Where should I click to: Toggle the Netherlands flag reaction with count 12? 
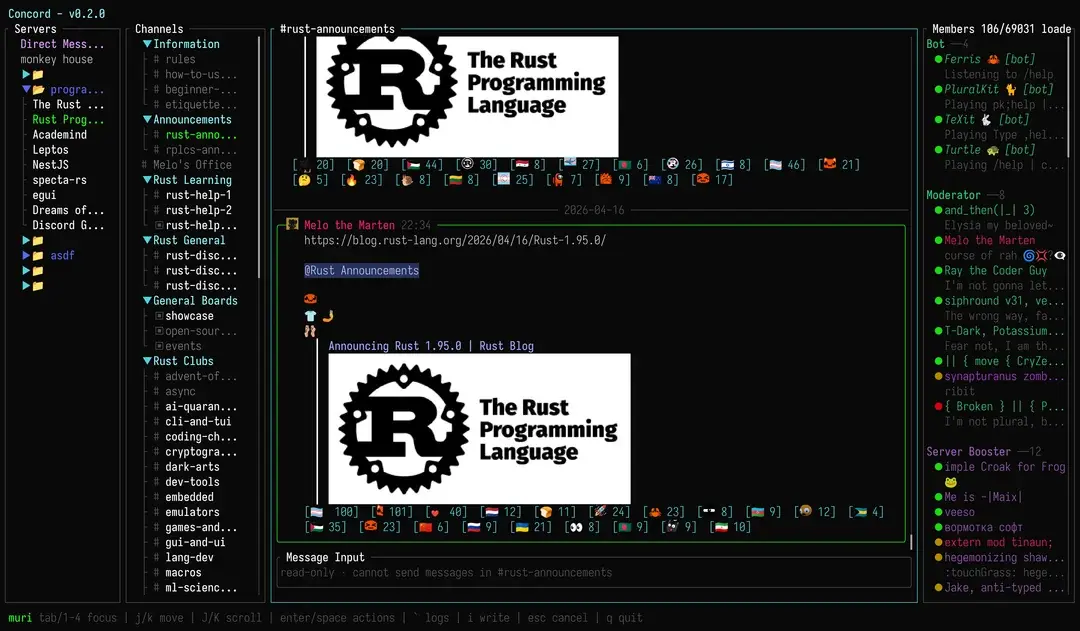(501, 512)
